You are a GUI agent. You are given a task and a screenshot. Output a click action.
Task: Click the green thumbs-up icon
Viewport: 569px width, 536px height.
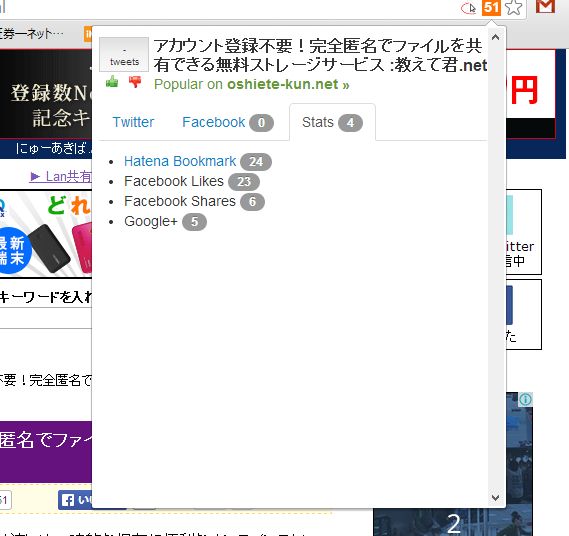click(112, 82)
